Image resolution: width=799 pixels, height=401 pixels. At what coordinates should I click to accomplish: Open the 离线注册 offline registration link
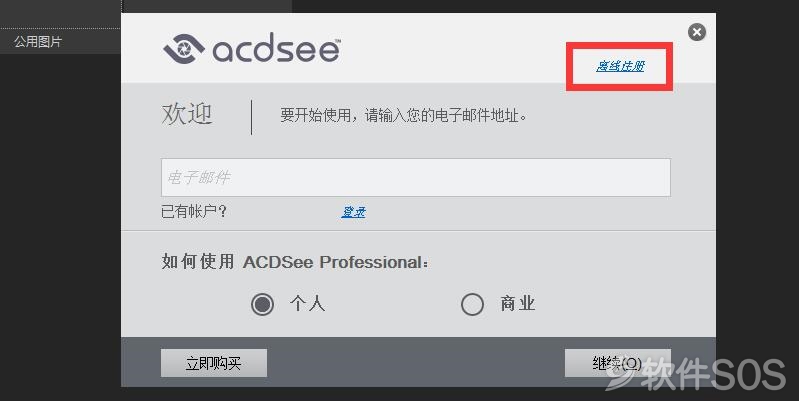(x=620, y=66)
